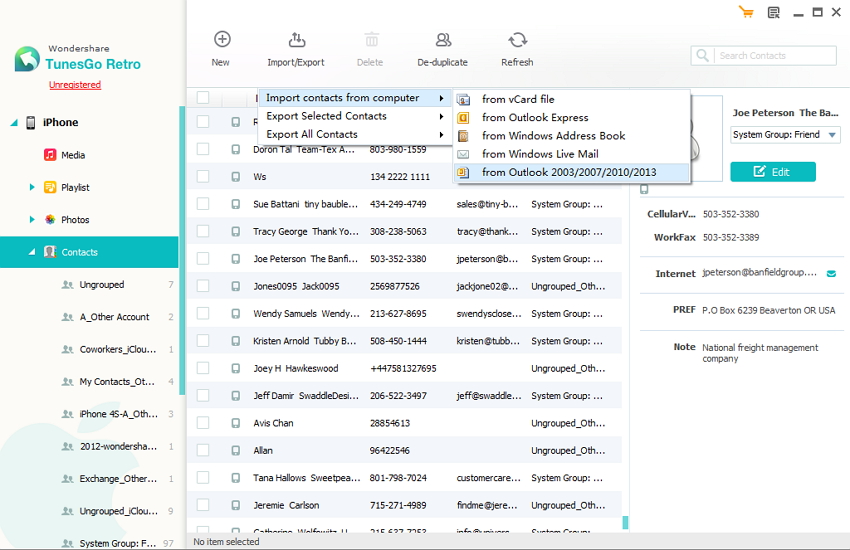Focus the Search Contacts field
This screenshot has height=550, width=850.
tap(775, 56)
